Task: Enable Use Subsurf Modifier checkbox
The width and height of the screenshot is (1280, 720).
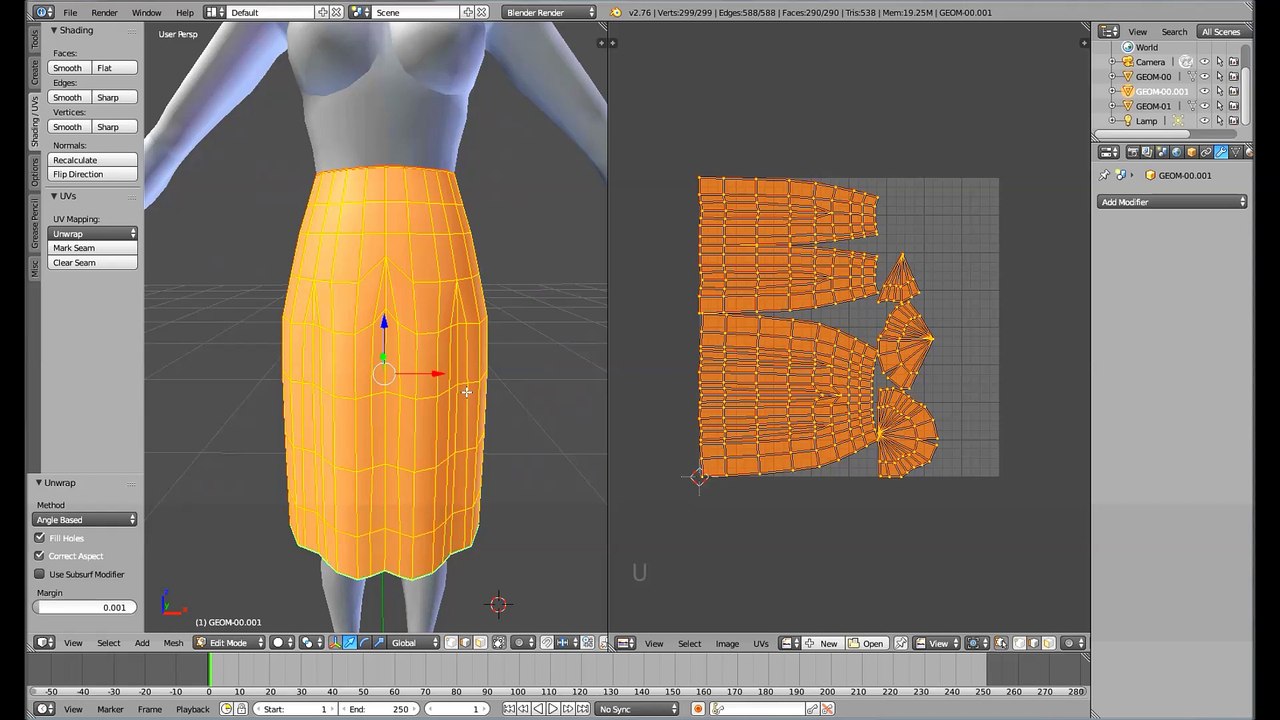Action: coord(40,574)
